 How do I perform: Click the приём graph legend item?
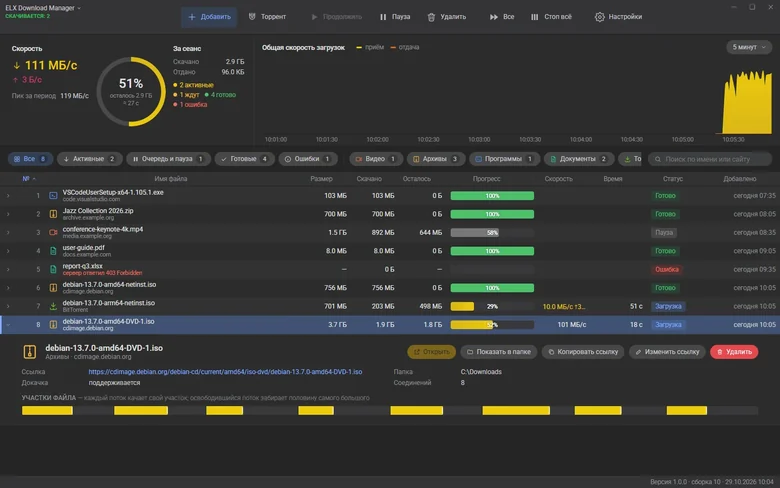click(x=370, y=47)
